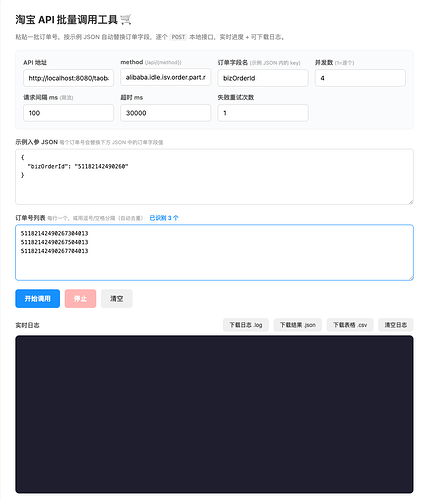Click inside the 示例入参 JSON textarea

(x=214, y=177)
